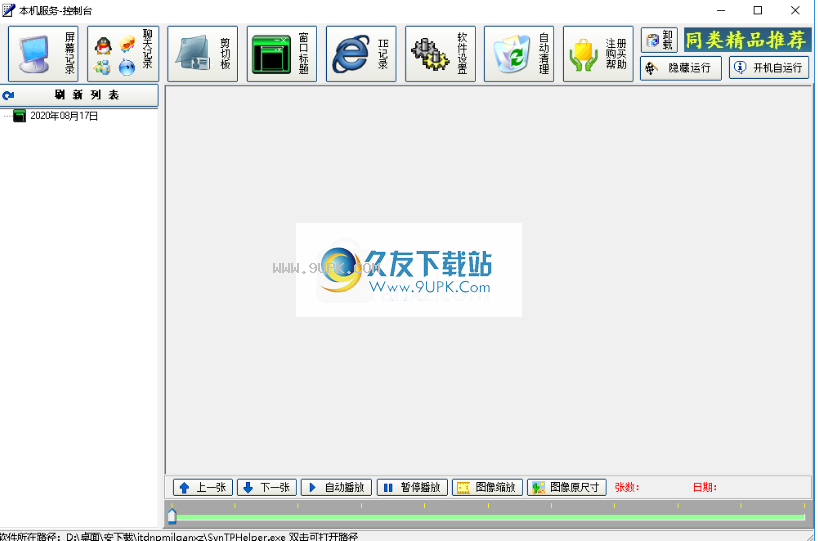Click the 日期 date label
818x541 pixels.
pyautogui.click(x=705, y=487)
